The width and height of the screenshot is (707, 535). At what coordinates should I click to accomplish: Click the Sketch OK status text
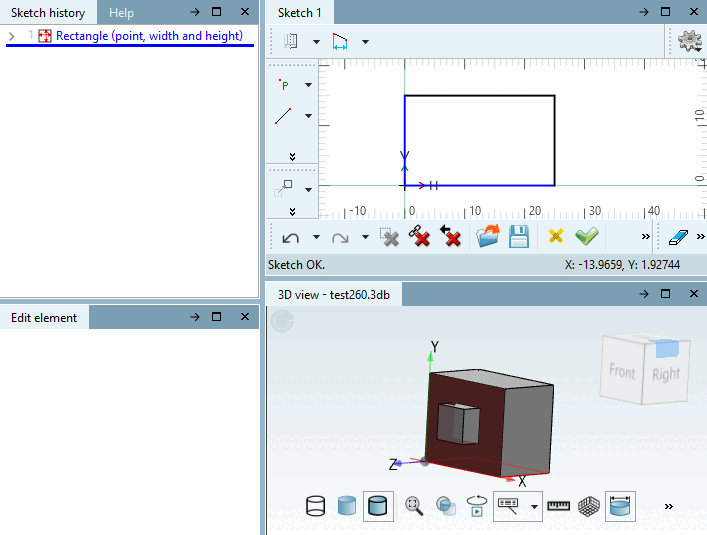point(296,265)
